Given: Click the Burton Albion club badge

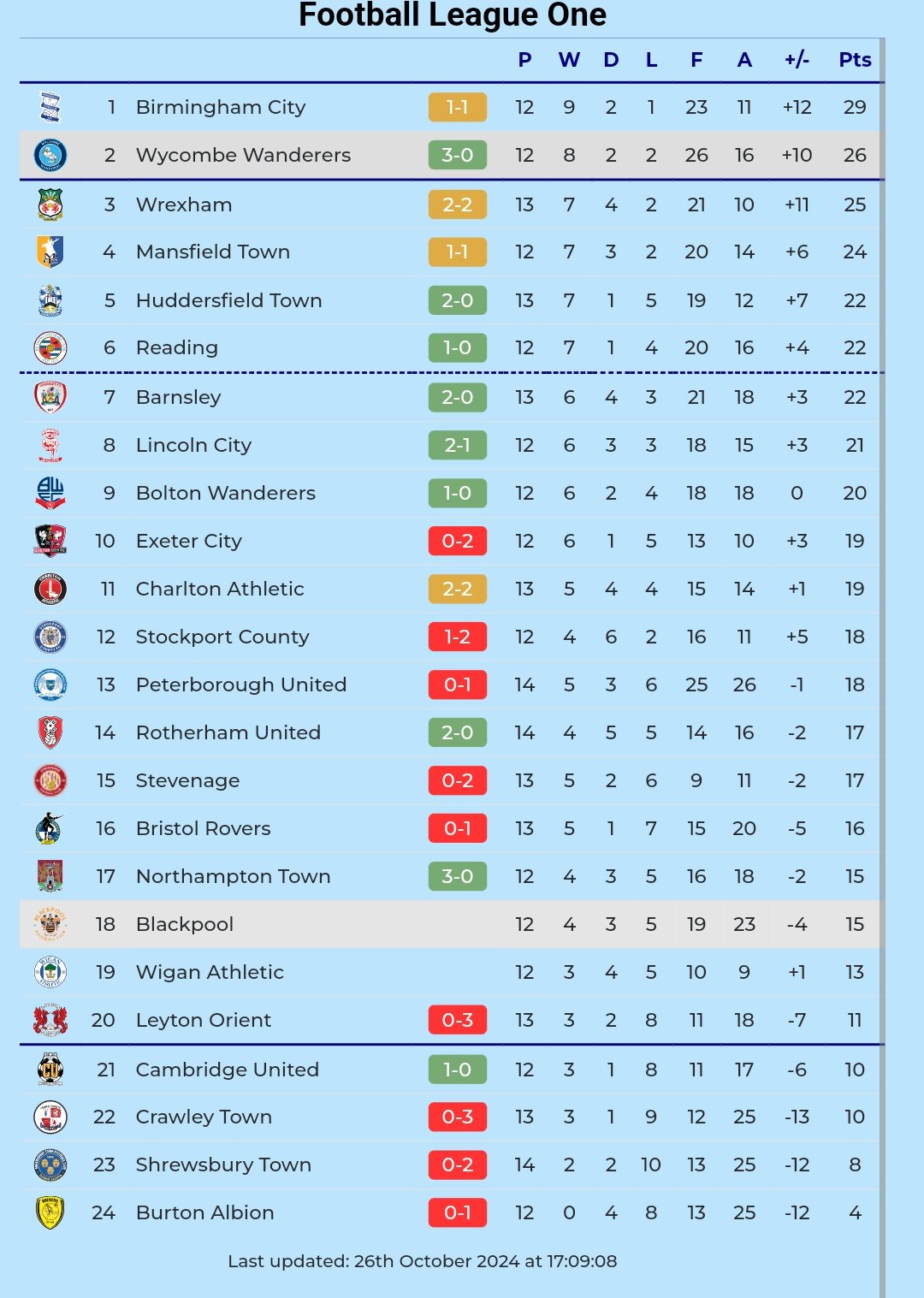Looking at the screenshot, I should (x=50, y=1212).
